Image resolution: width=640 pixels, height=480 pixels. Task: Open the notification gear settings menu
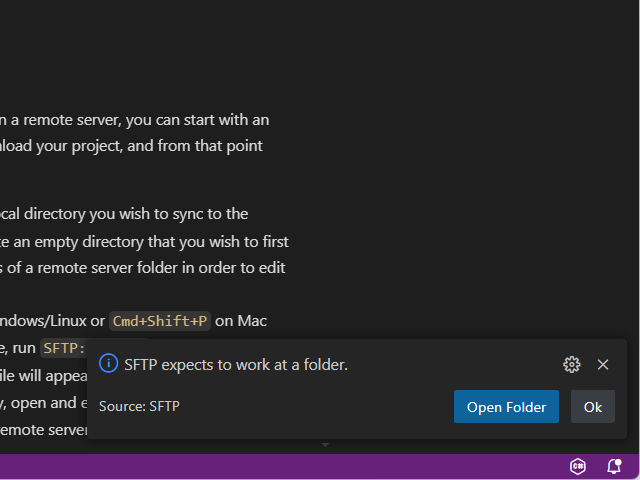[x=572, y=365]
